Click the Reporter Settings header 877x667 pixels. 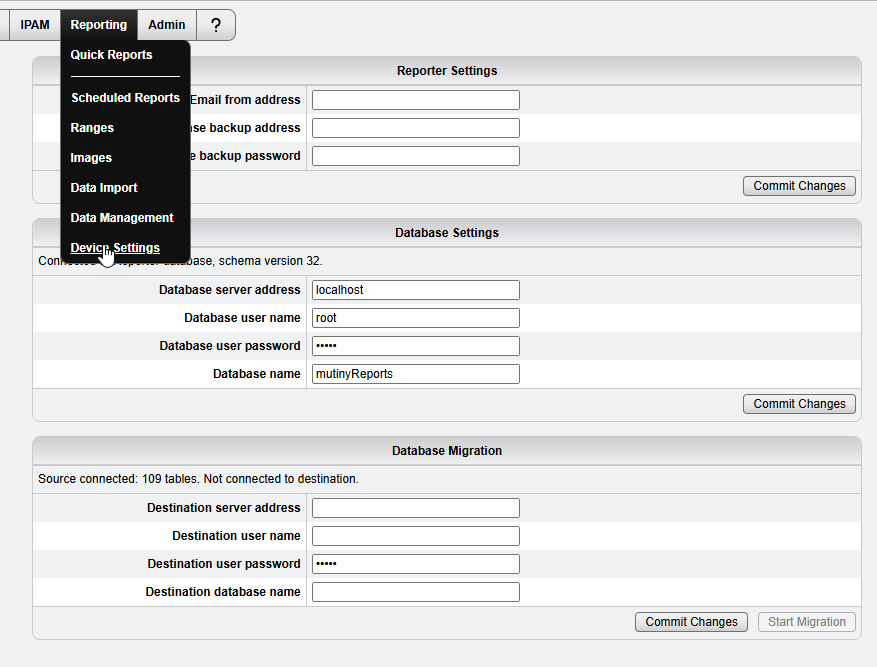coord(447,71)
